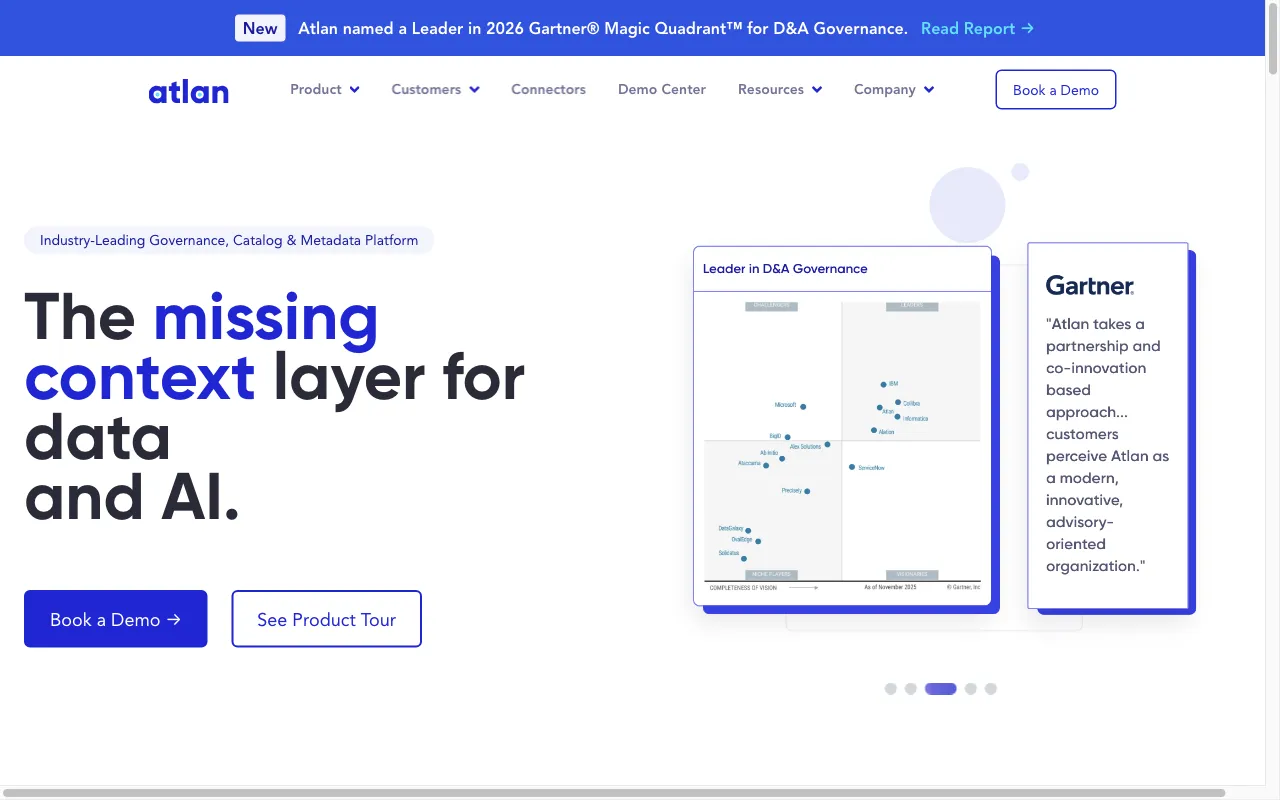The image size is (1280, 800).
Task: Click the vertical page scrollbar thumb
Action: tap(1273, 38)
